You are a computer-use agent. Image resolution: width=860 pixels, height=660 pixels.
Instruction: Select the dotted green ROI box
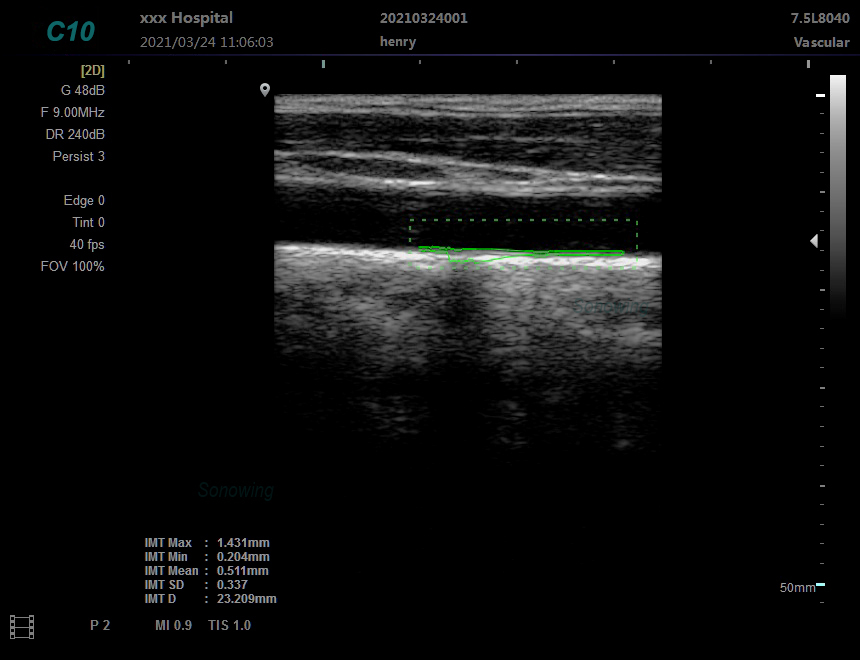(523, 220)
